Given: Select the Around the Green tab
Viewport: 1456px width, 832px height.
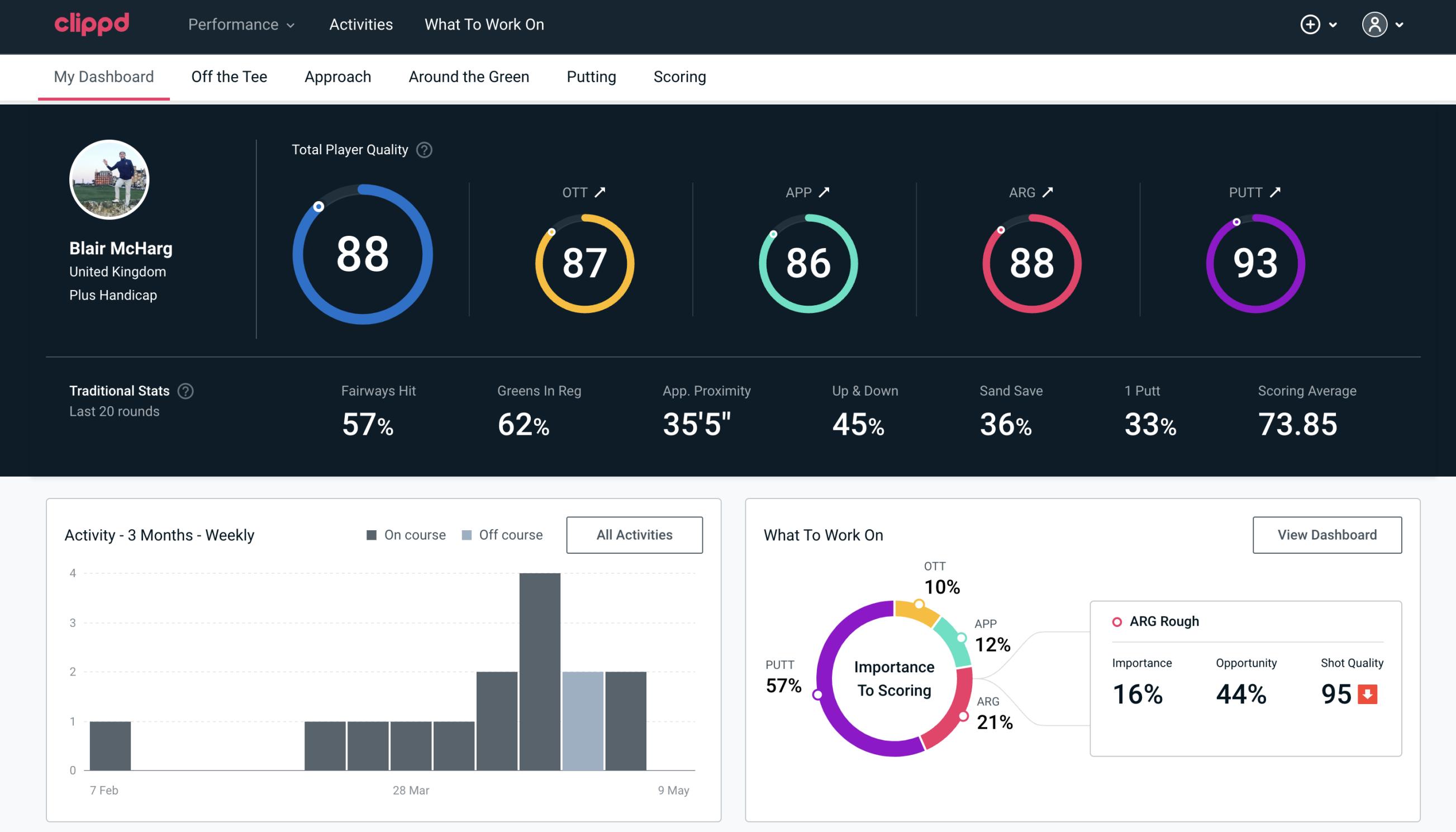Looking at the screenshot, I should [468, 76].
